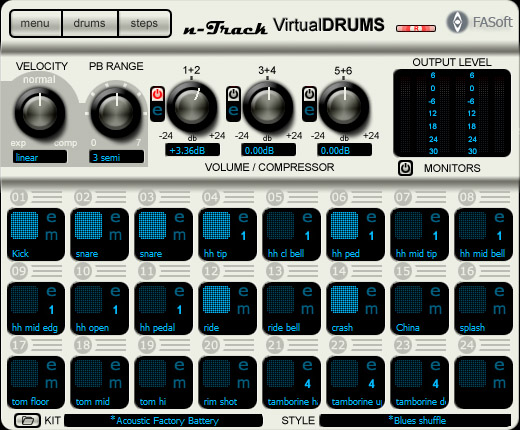Switch to the steps tab
The image size is (520, 430).
pyautogui.click(x=144, y=23)
